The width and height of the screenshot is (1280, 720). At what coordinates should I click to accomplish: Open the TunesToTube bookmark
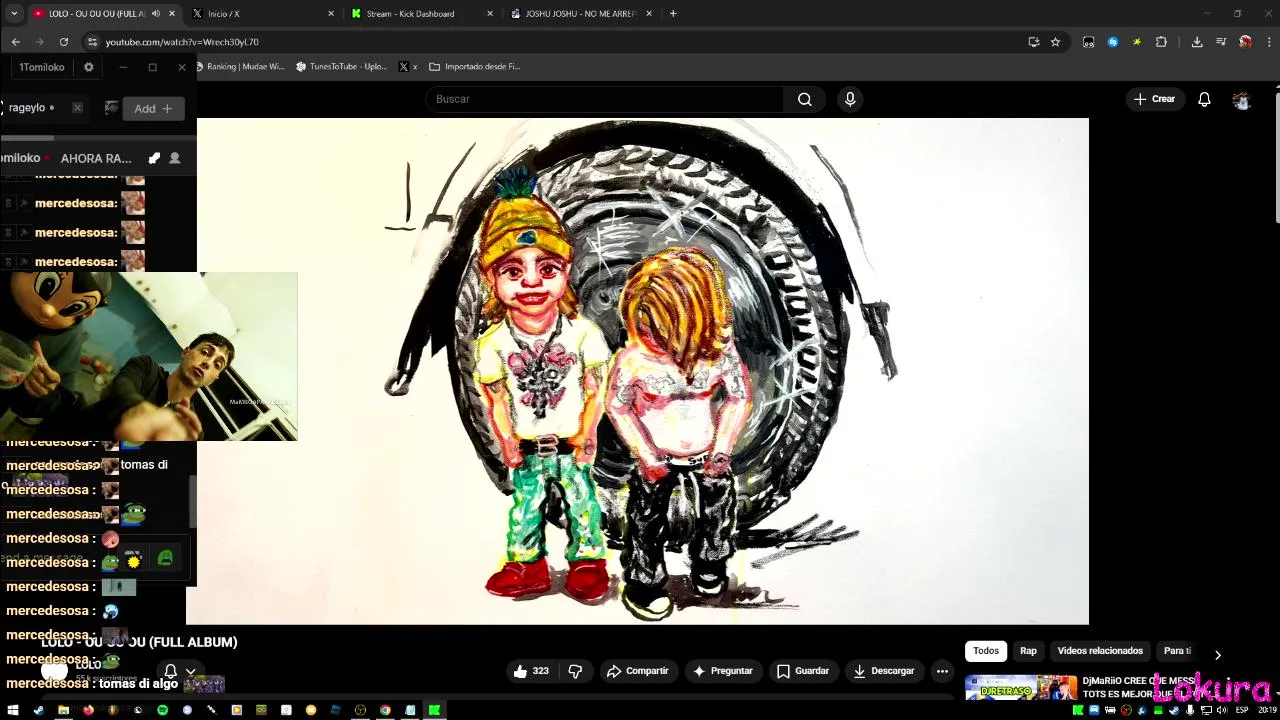click(x=342, y=67)
